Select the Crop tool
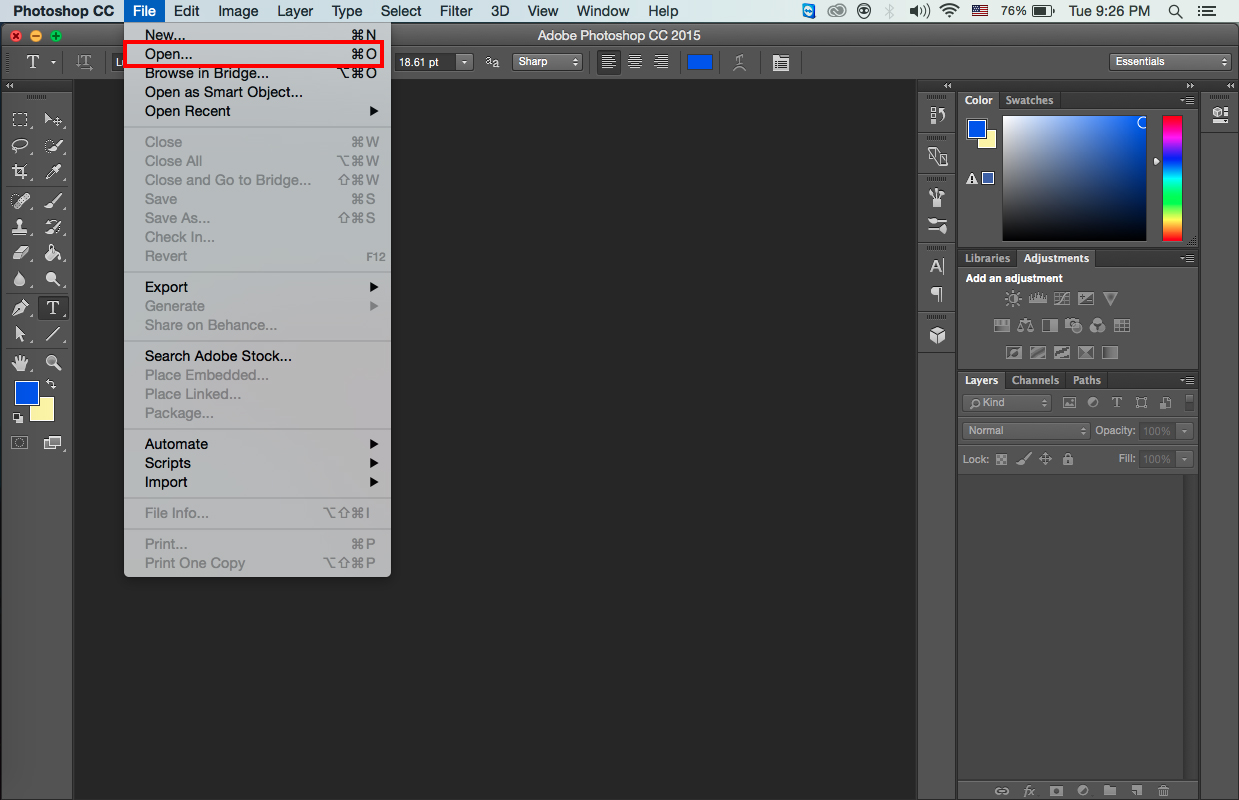 20,172
